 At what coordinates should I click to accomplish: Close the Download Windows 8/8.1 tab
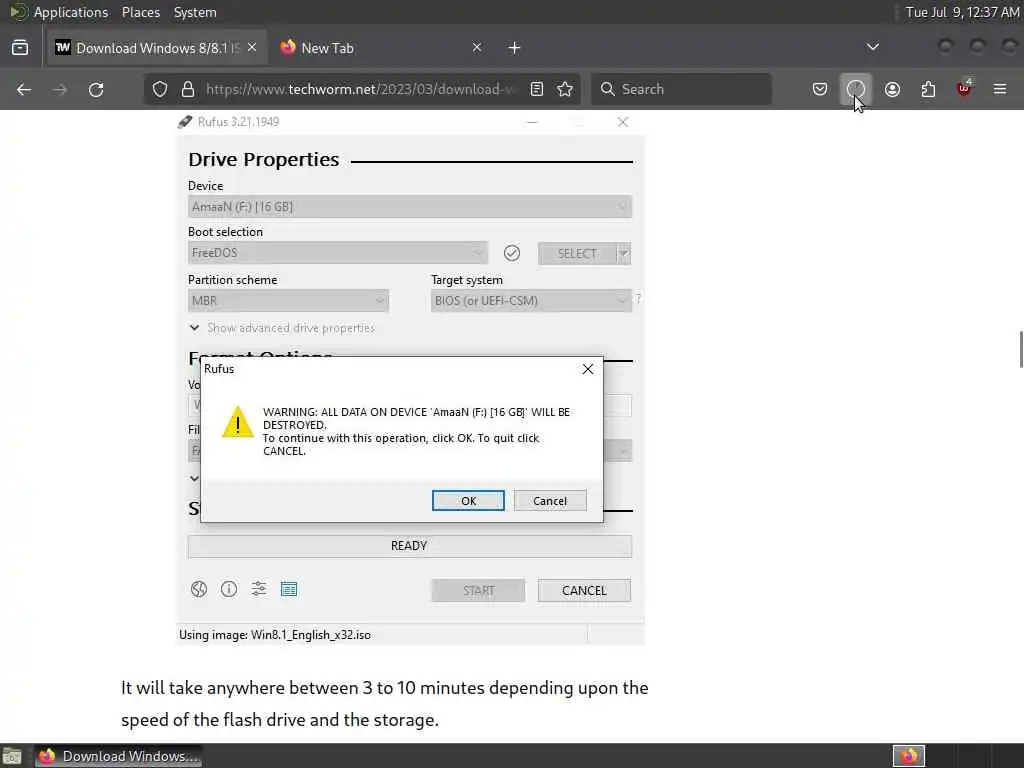[x=252, y=48]
